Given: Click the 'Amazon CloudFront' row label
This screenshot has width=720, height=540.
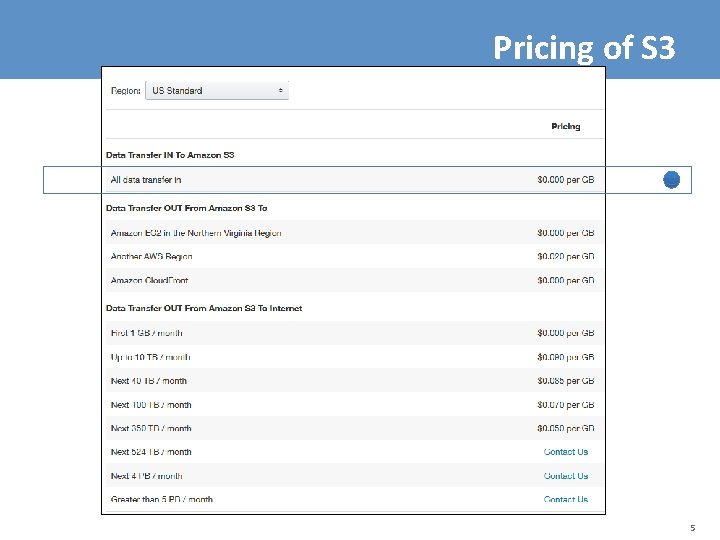Looking at the screenshot, I should click(149, 280).
